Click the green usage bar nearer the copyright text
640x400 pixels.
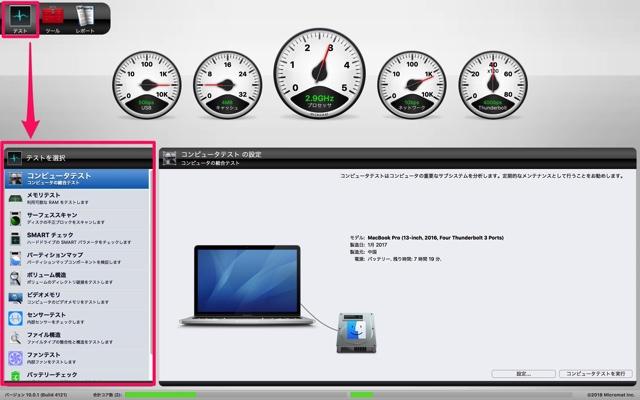coord(362,395)
